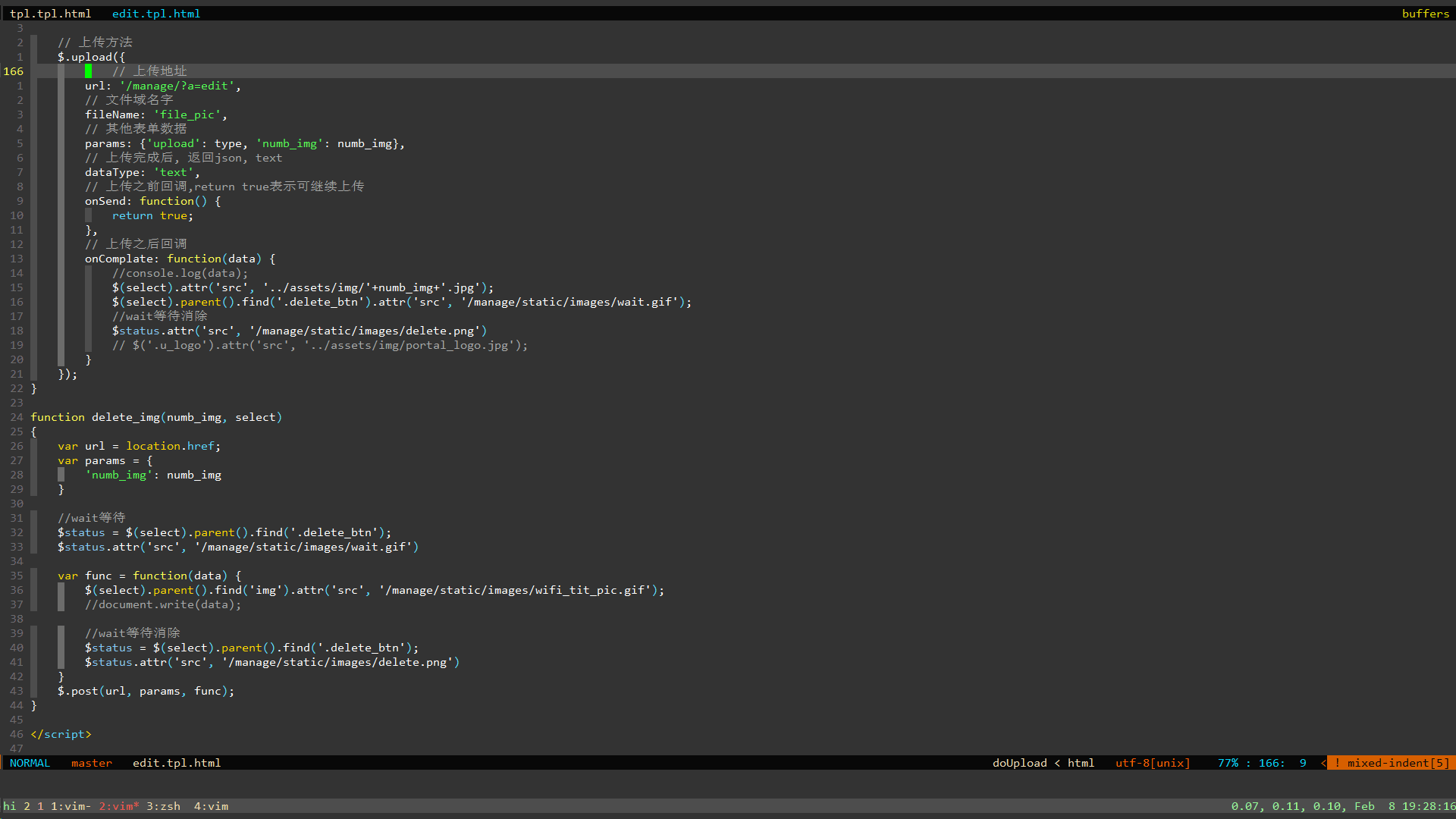Click the NORMAL mode indicator
This screenshot has width=1456, height=819.
pos(30,763)
